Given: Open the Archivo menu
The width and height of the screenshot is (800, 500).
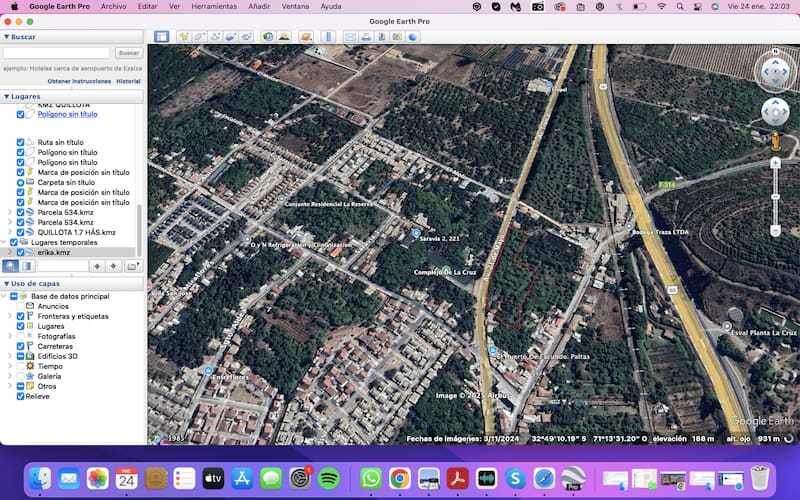Looking at the screenshot, I should click(x=113, y=7).
